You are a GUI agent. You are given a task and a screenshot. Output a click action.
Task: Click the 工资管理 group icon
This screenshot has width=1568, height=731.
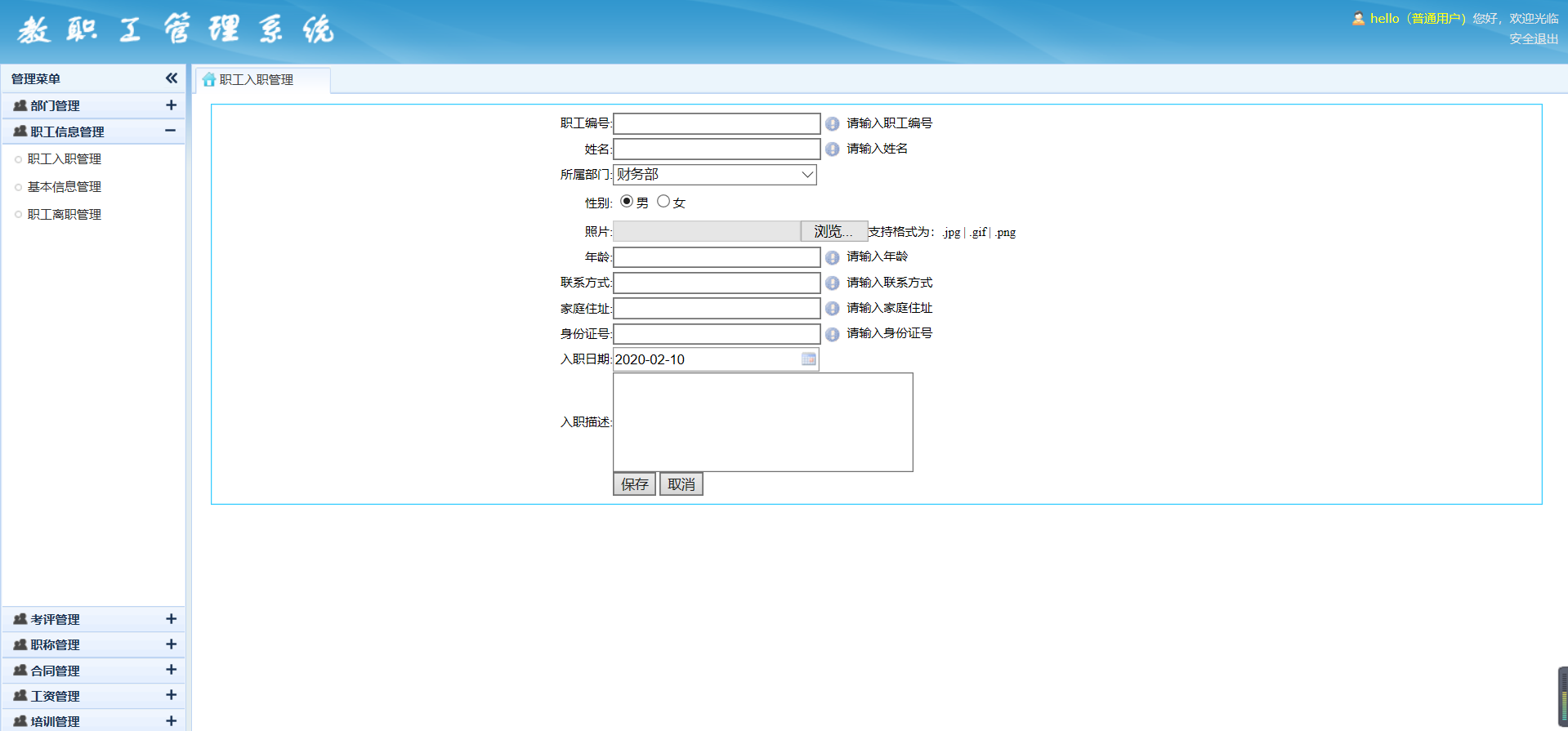(x=20, y=696)
